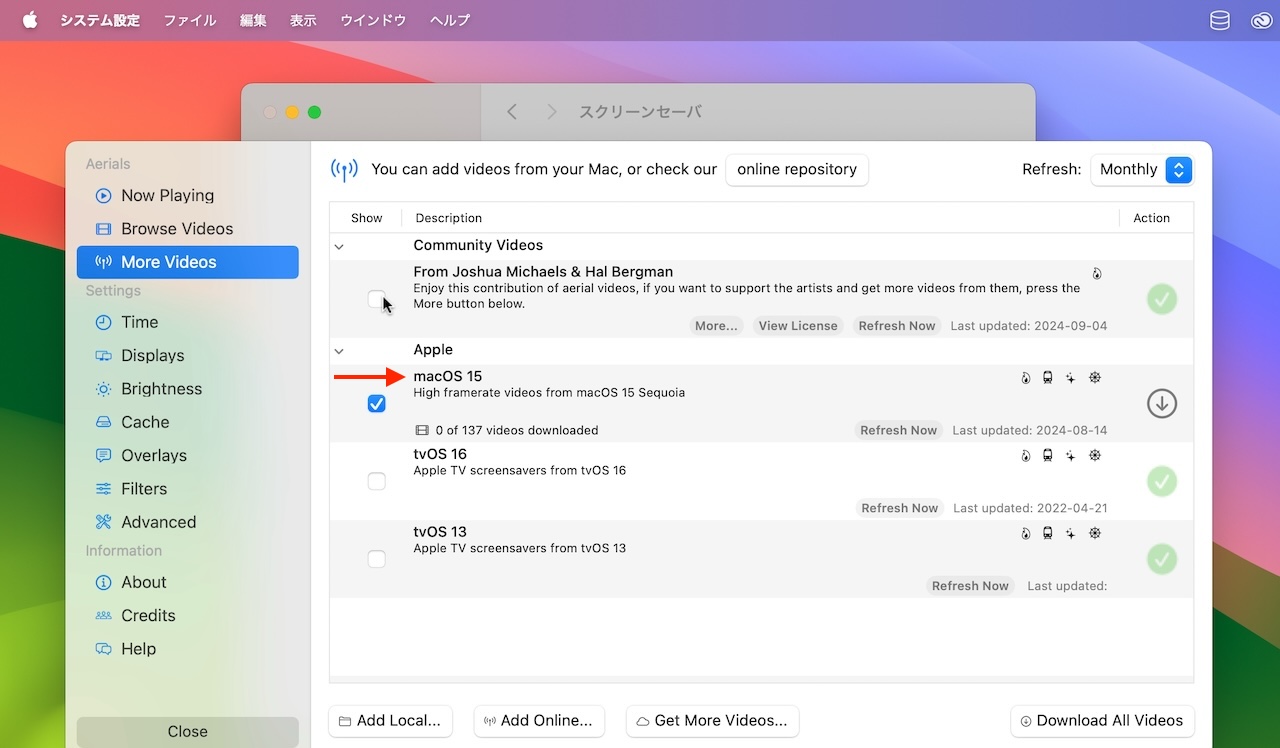Click the green checkmark in tvOS 13 row
This screenshot has height=748, width=1280.
click(x=1161, y=559)
